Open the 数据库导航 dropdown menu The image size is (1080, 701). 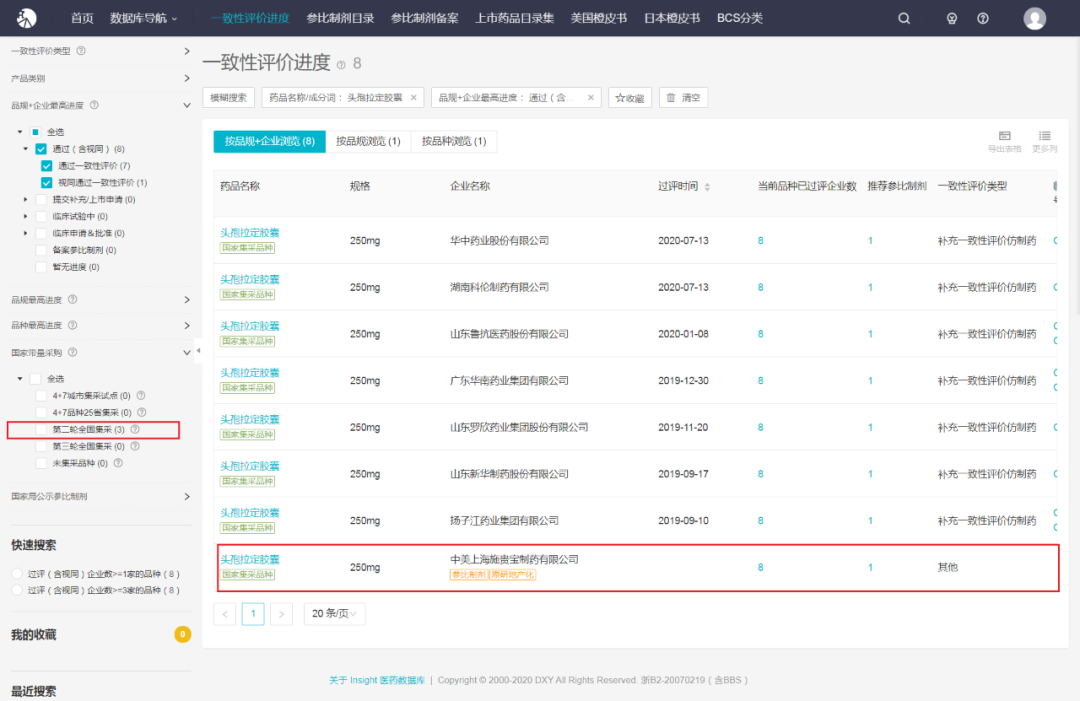(x=144, y=19)
